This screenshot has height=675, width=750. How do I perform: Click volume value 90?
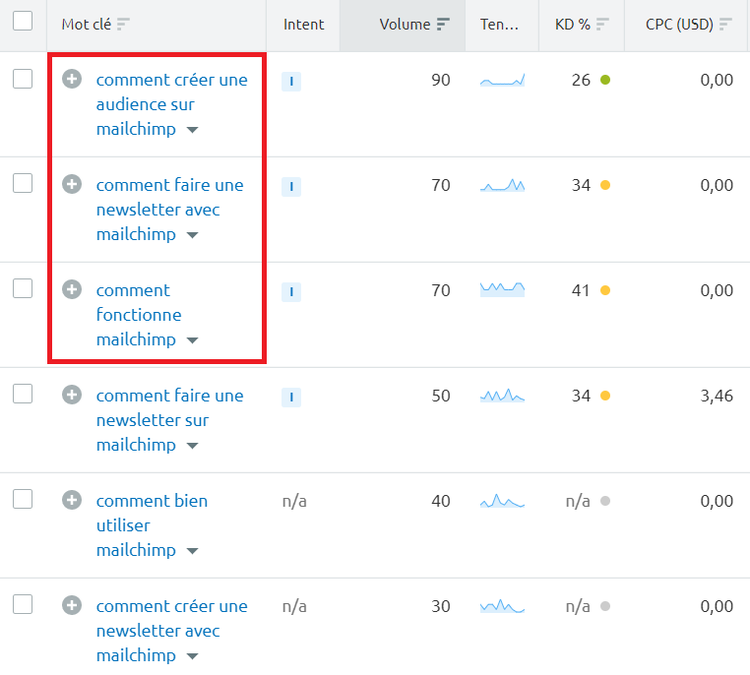[x=441, y=80]
